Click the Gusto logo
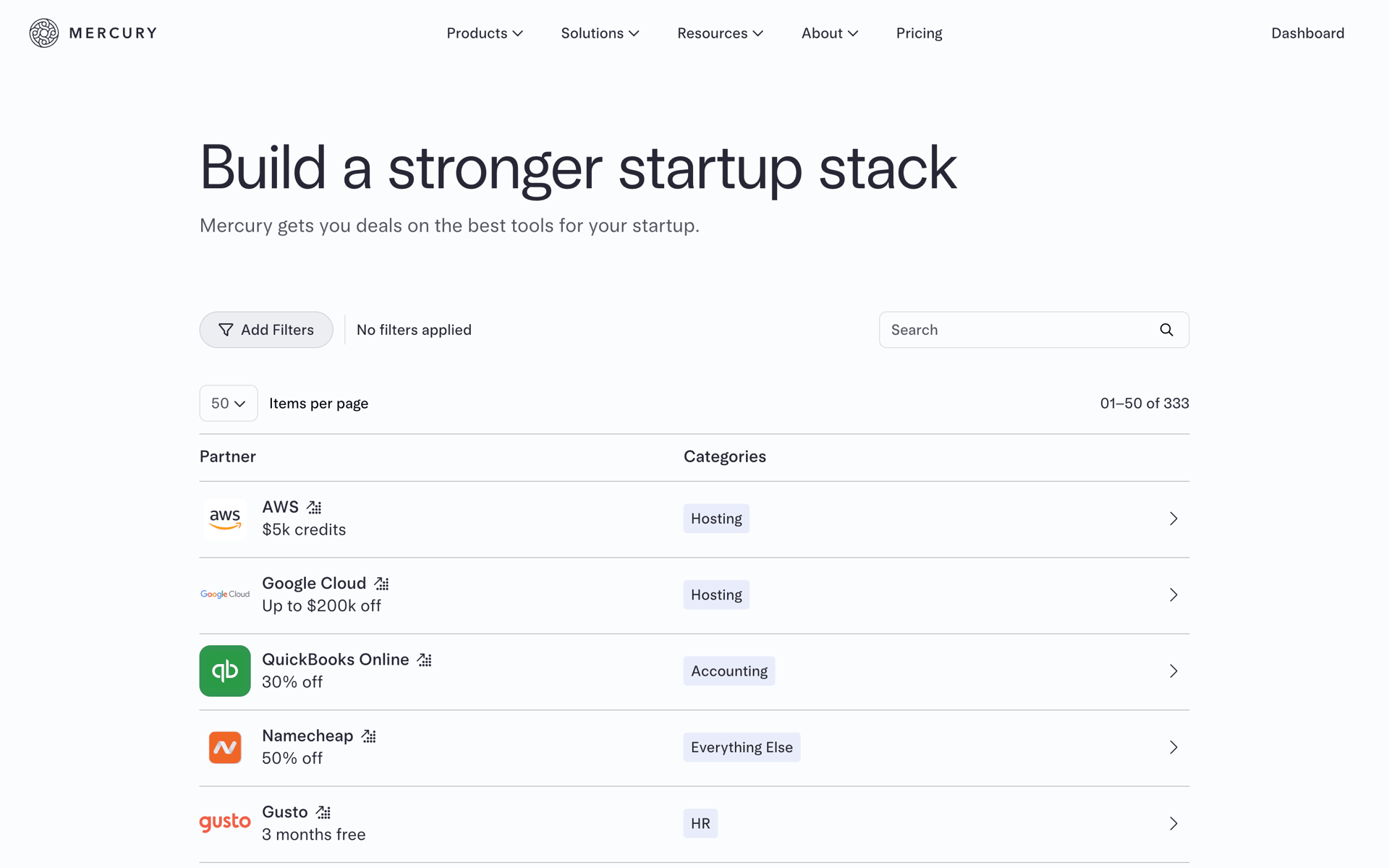This screenshot has height=868, width=1389. [225, 822]
